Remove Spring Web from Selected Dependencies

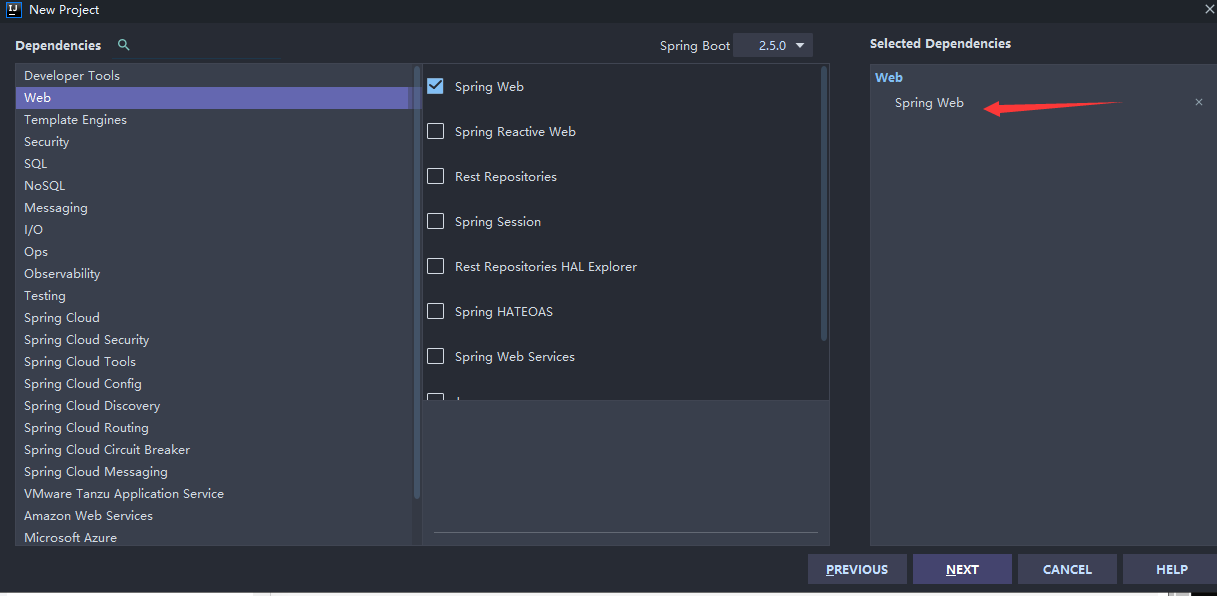(1199, 102)
